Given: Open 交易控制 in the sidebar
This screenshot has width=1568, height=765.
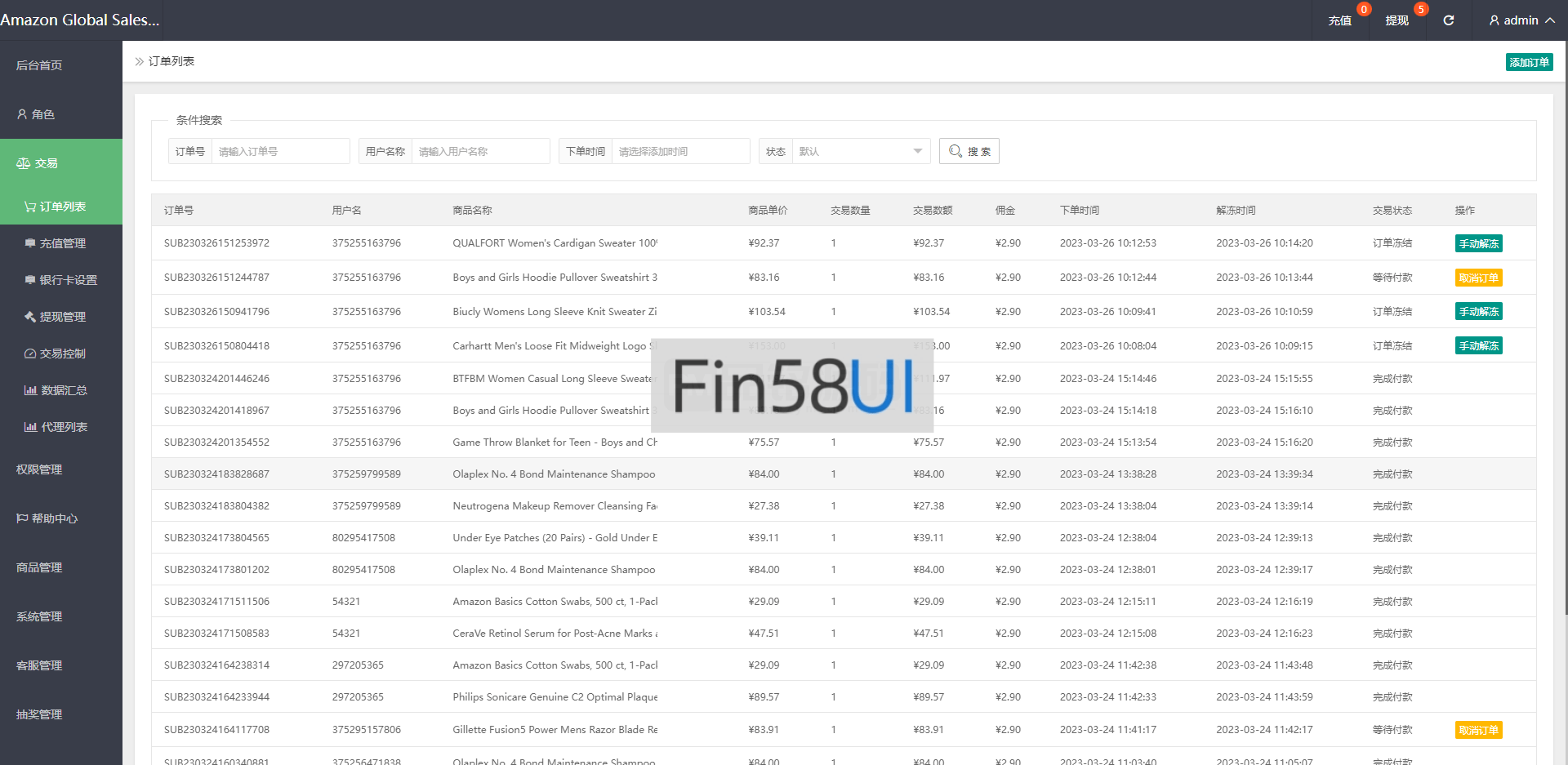Looking at the screenshot, I should [x=62, y=354].
